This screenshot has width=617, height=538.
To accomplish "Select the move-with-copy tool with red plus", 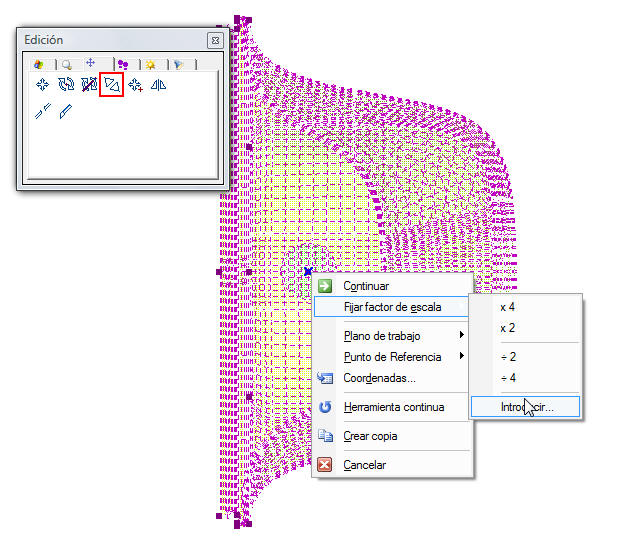I will [135, 85].
